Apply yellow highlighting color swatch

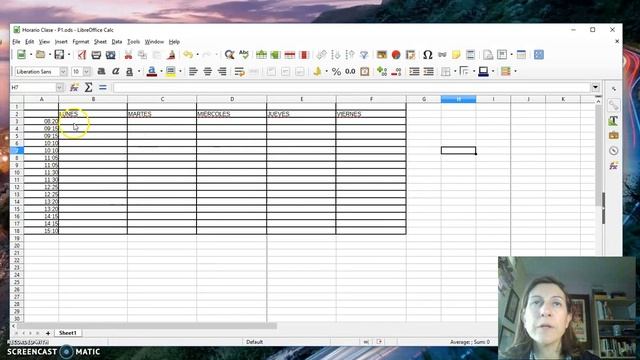point(171,71)
